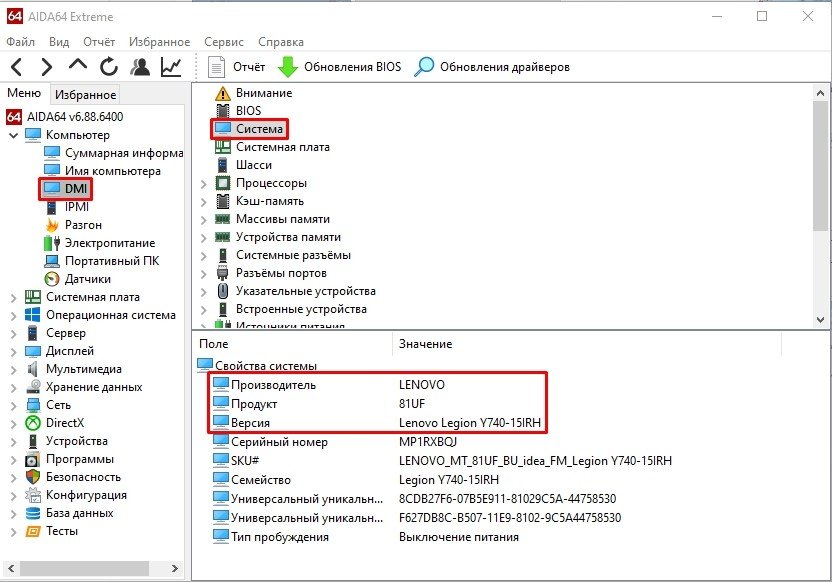This screenshot has height=582, width=832.
Task: Expand Системная плата in the left tree
Action: (x=14, y=298)
